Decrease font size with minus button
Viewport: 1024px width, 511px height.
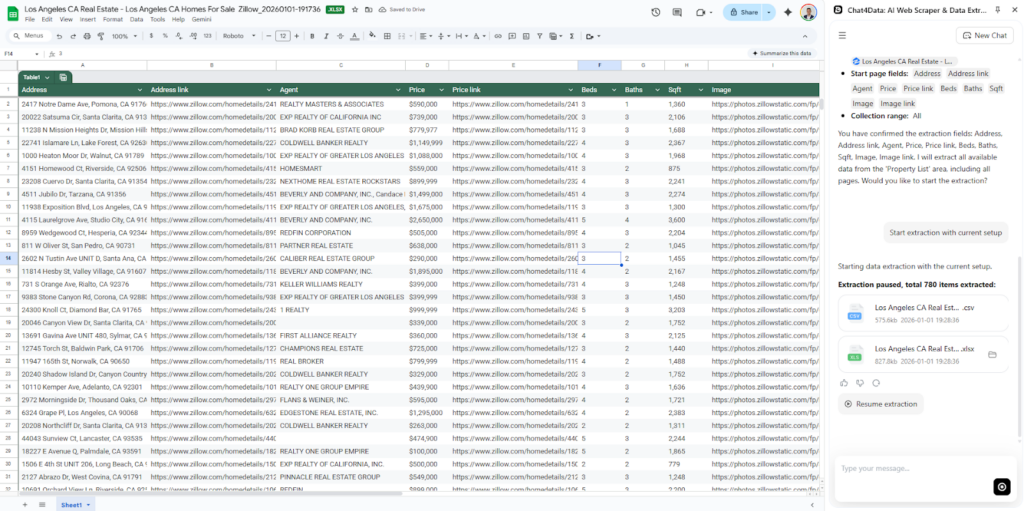tap(268, 37)
